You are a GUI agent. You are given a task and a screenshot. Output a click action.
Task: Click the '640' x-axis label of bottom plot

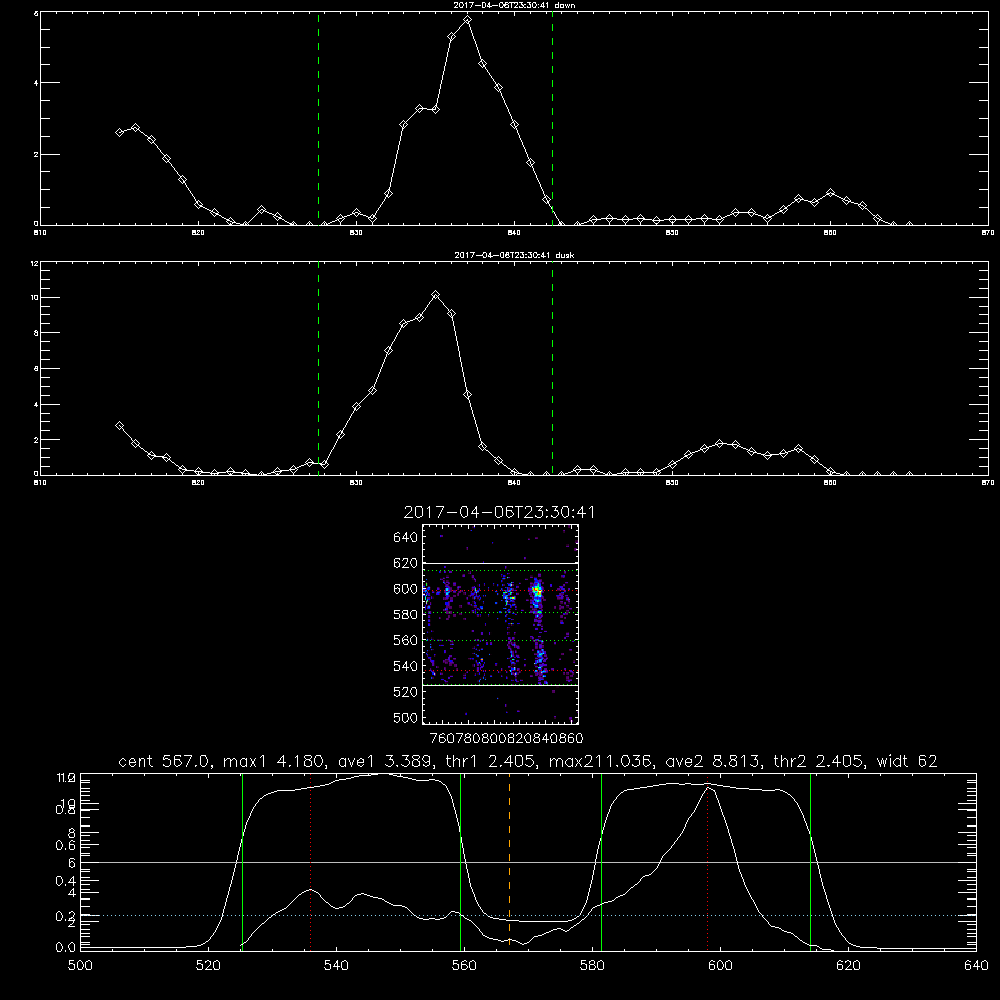[976, 966]
